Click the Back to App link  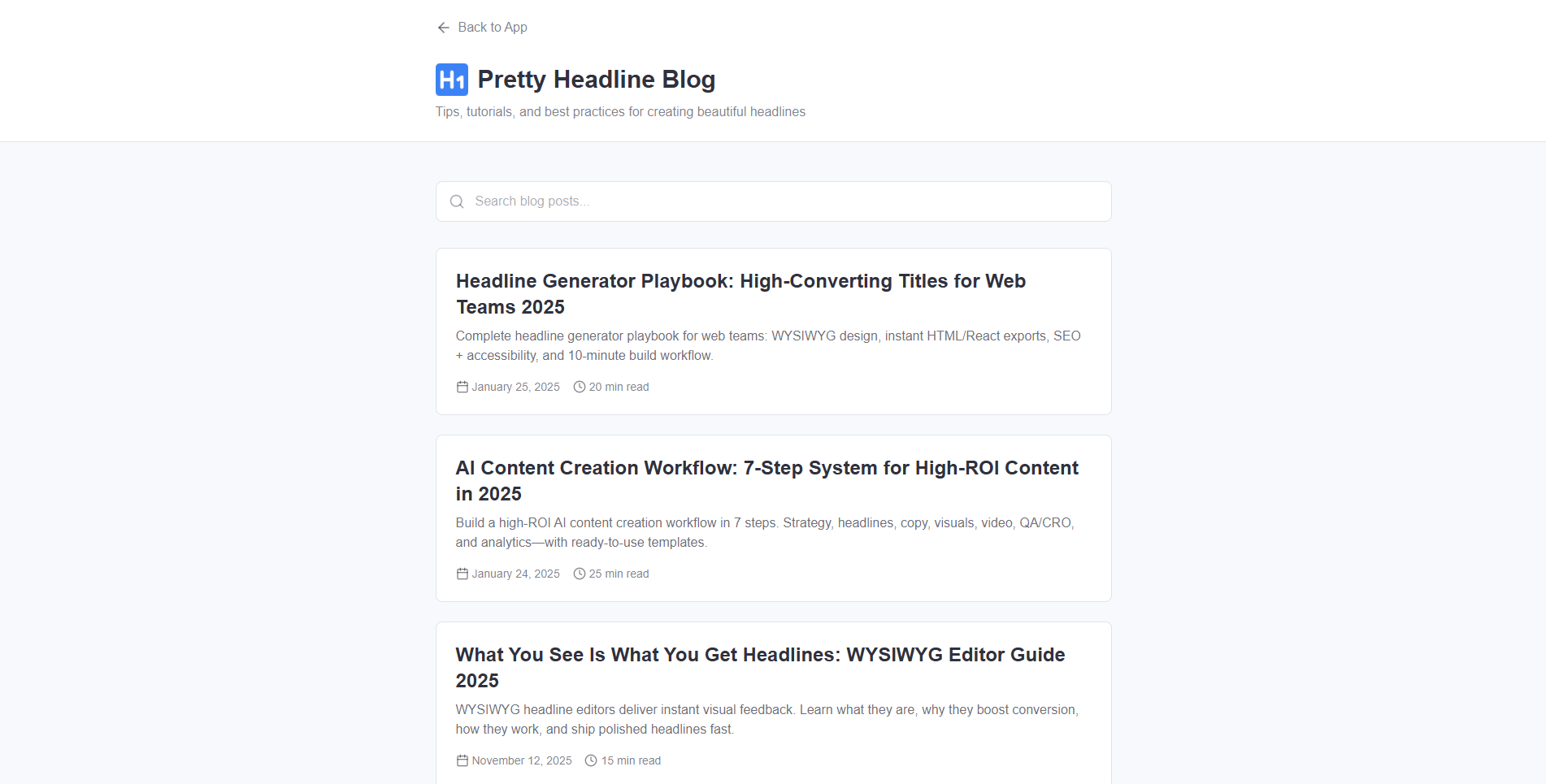point(493,27)
